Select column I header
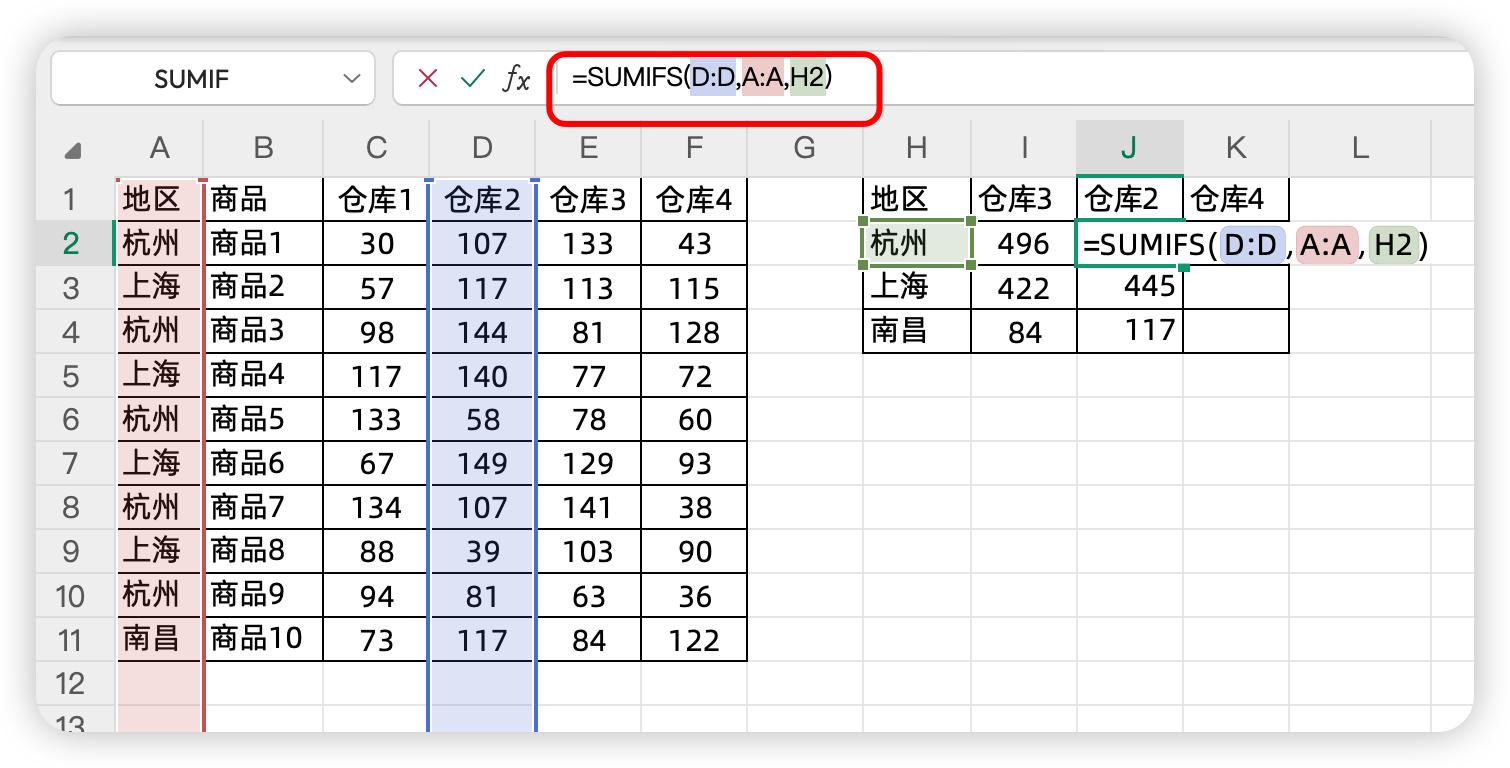 (x=1024, y=149)
